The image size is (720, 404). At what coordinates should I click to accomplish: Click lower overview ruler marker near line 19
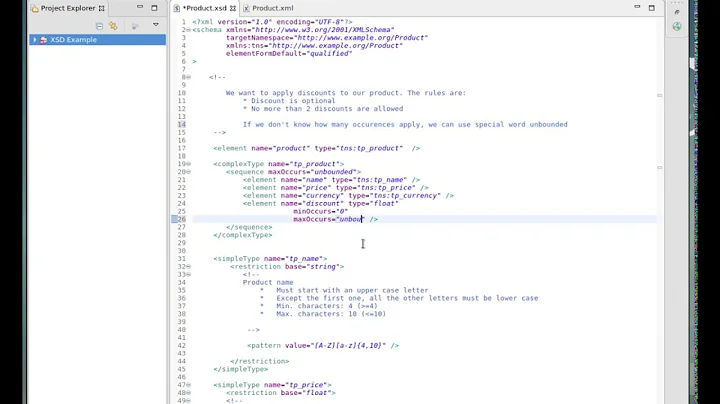(x=659, y=168)
